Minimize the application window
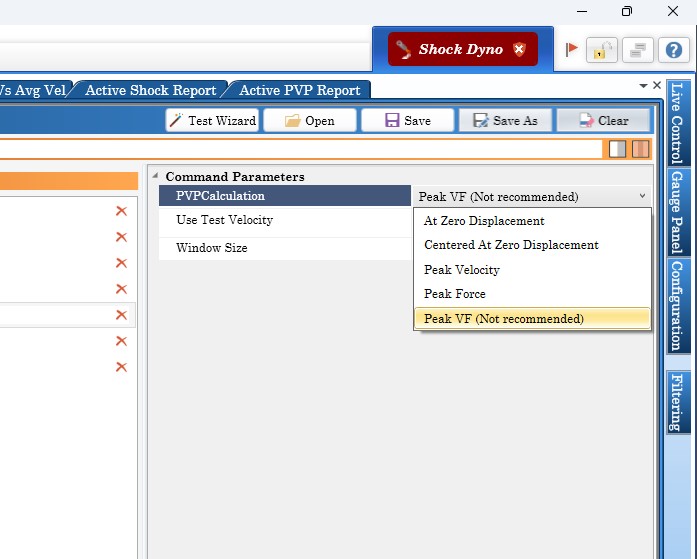 click(x=582, y=11)
